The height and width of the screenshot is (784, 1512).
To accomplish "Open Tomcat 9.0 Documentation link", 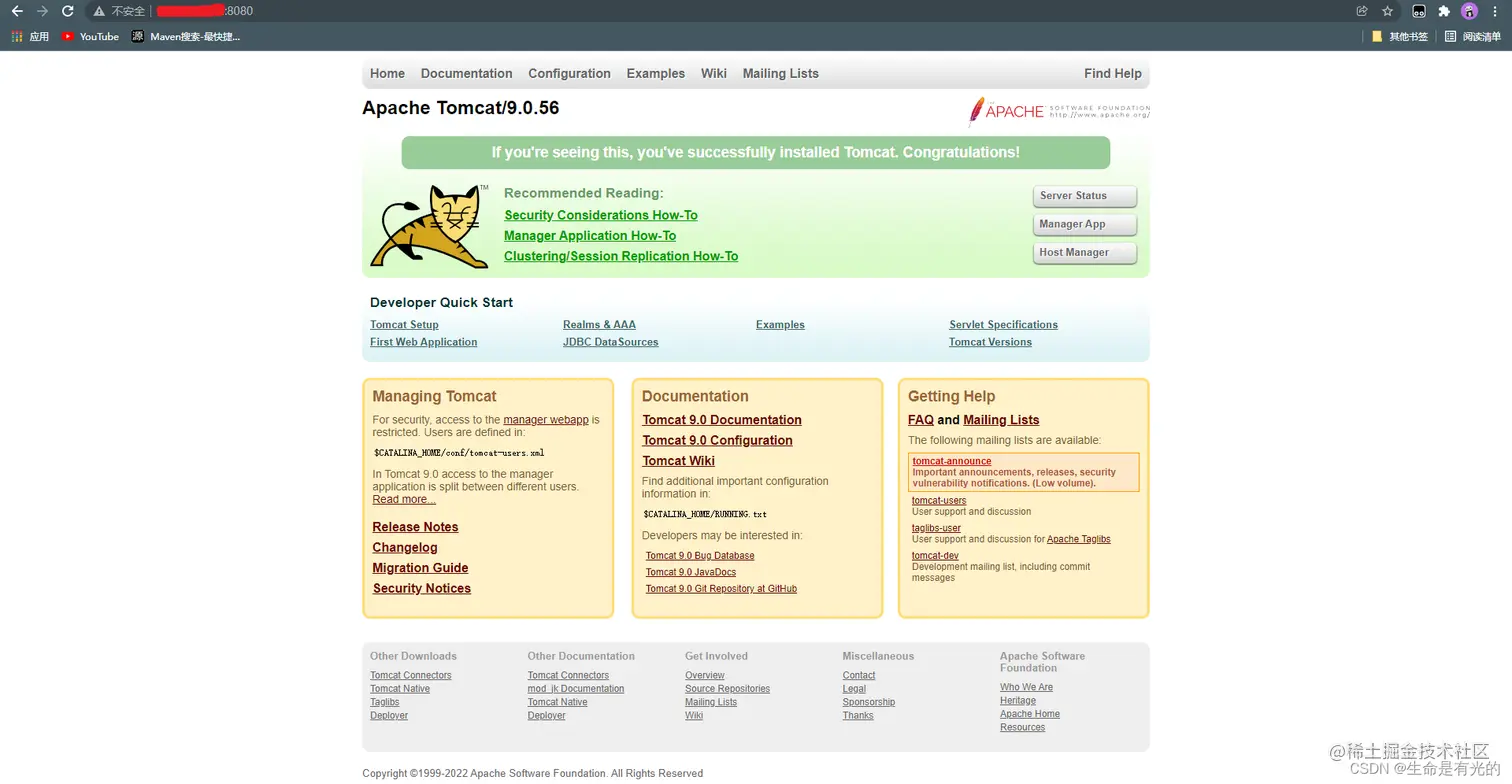I will click(x=722, y=420).
